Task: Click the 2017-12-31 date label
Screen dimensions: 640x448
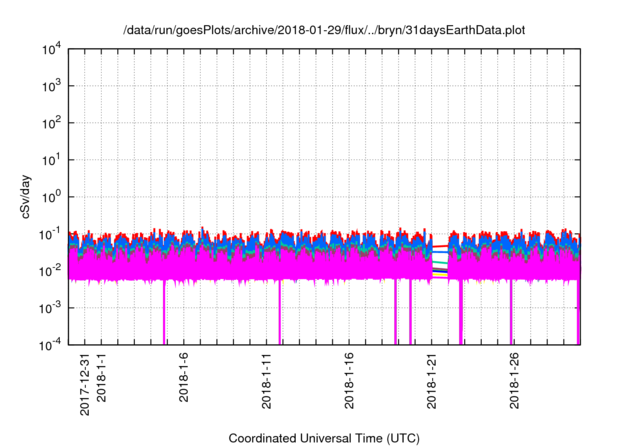Action: tap(84, 384)
